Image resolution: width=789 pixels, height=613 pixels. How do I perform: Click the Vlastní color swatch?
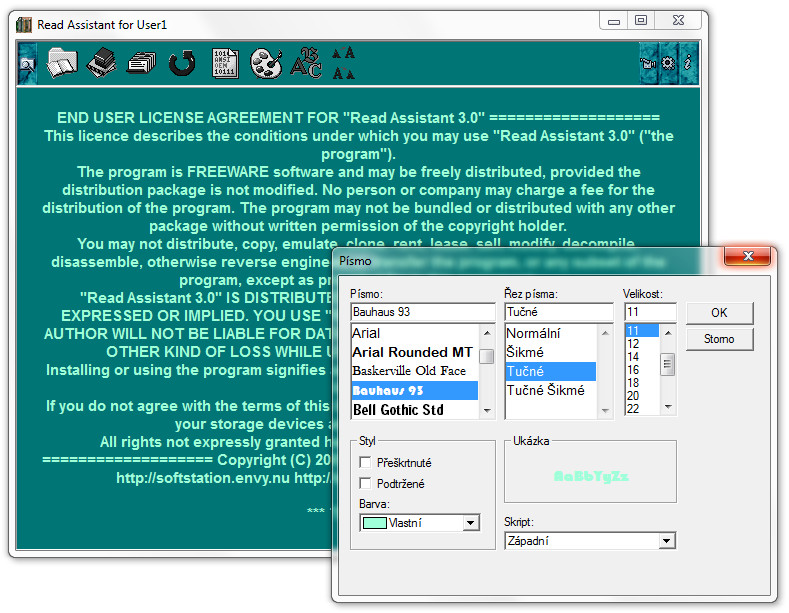pyautogui.click(x=375, y=523)
